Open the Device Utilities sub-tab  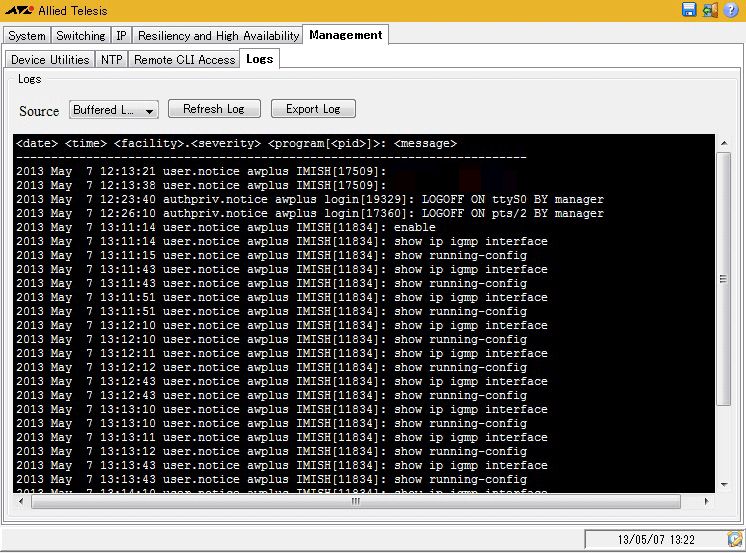50,59
